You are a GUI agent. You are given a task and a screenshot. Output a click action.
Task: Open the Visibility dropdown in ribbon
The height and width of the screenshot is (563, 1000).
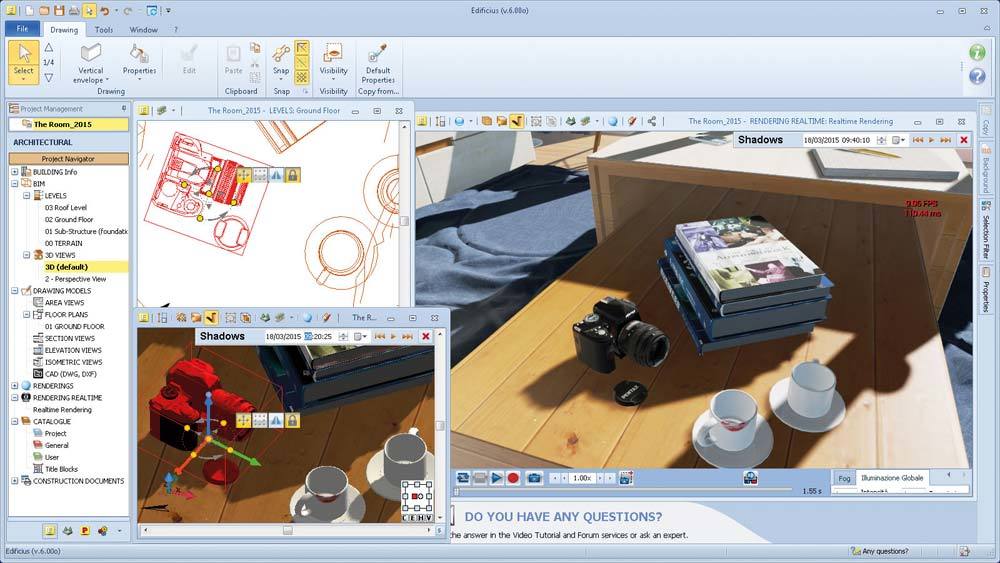(x=333, y=62)
